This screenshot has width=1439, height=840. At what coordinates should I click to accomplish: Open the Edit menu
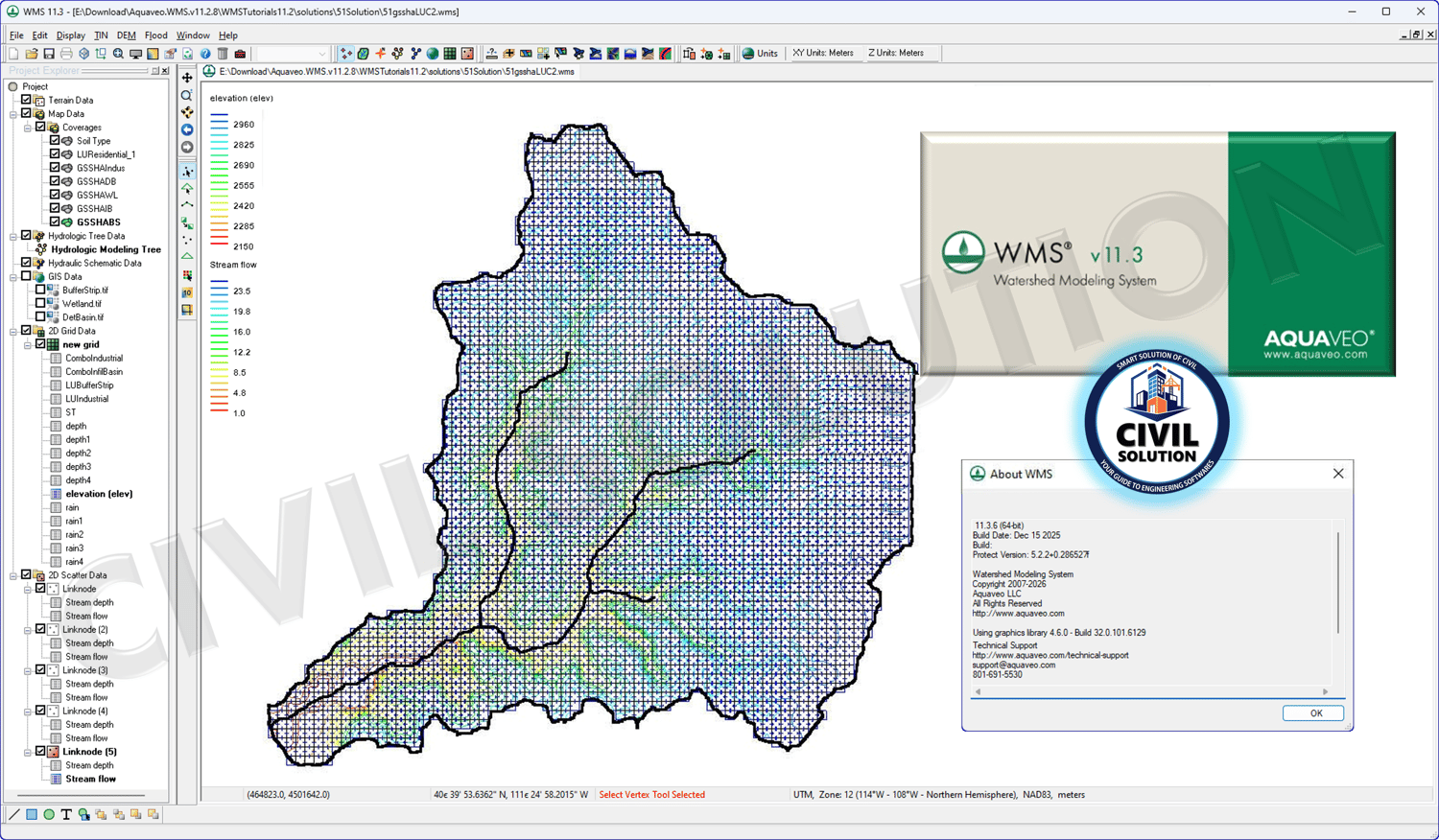pos(39,35)
